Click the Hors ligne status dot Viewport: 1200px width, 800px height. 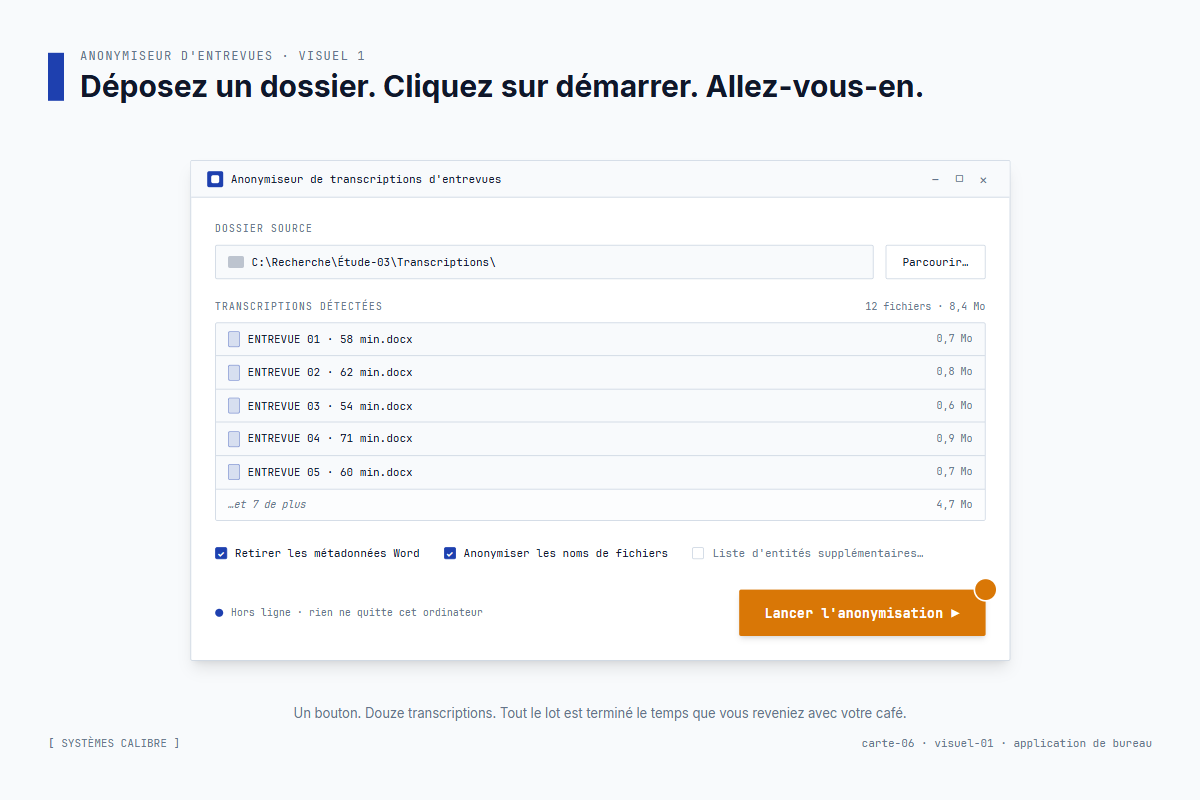click(x=219, y=611)
